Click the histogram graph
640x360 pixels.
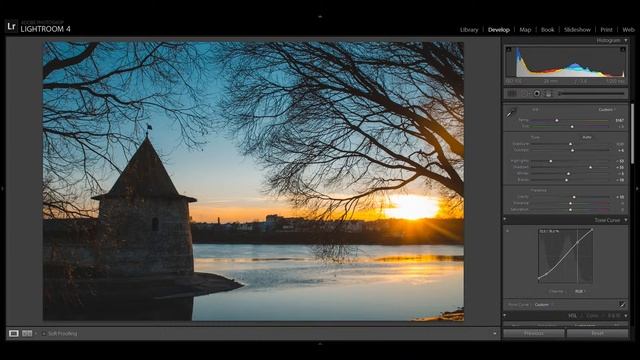566,62
